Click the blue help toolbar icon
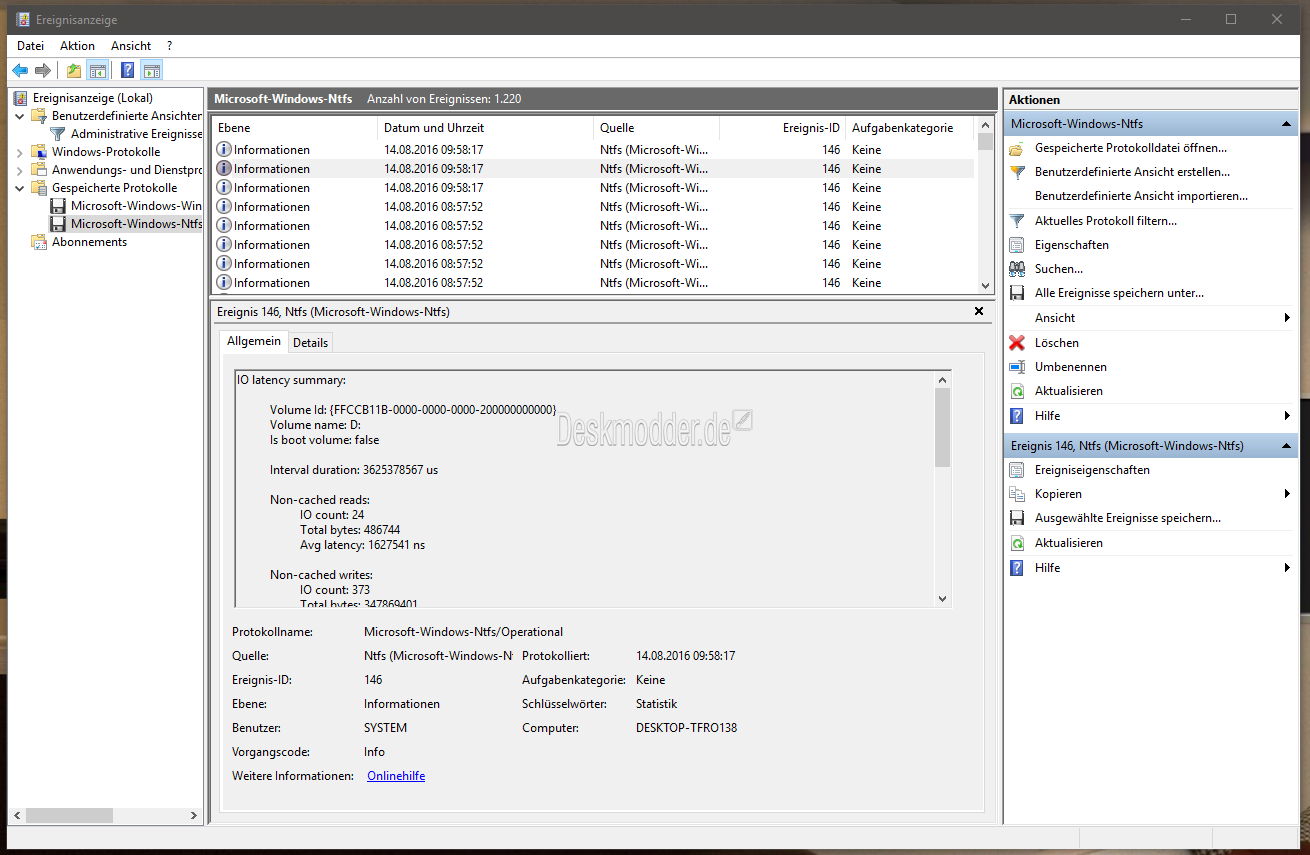 tap(128, 70)
